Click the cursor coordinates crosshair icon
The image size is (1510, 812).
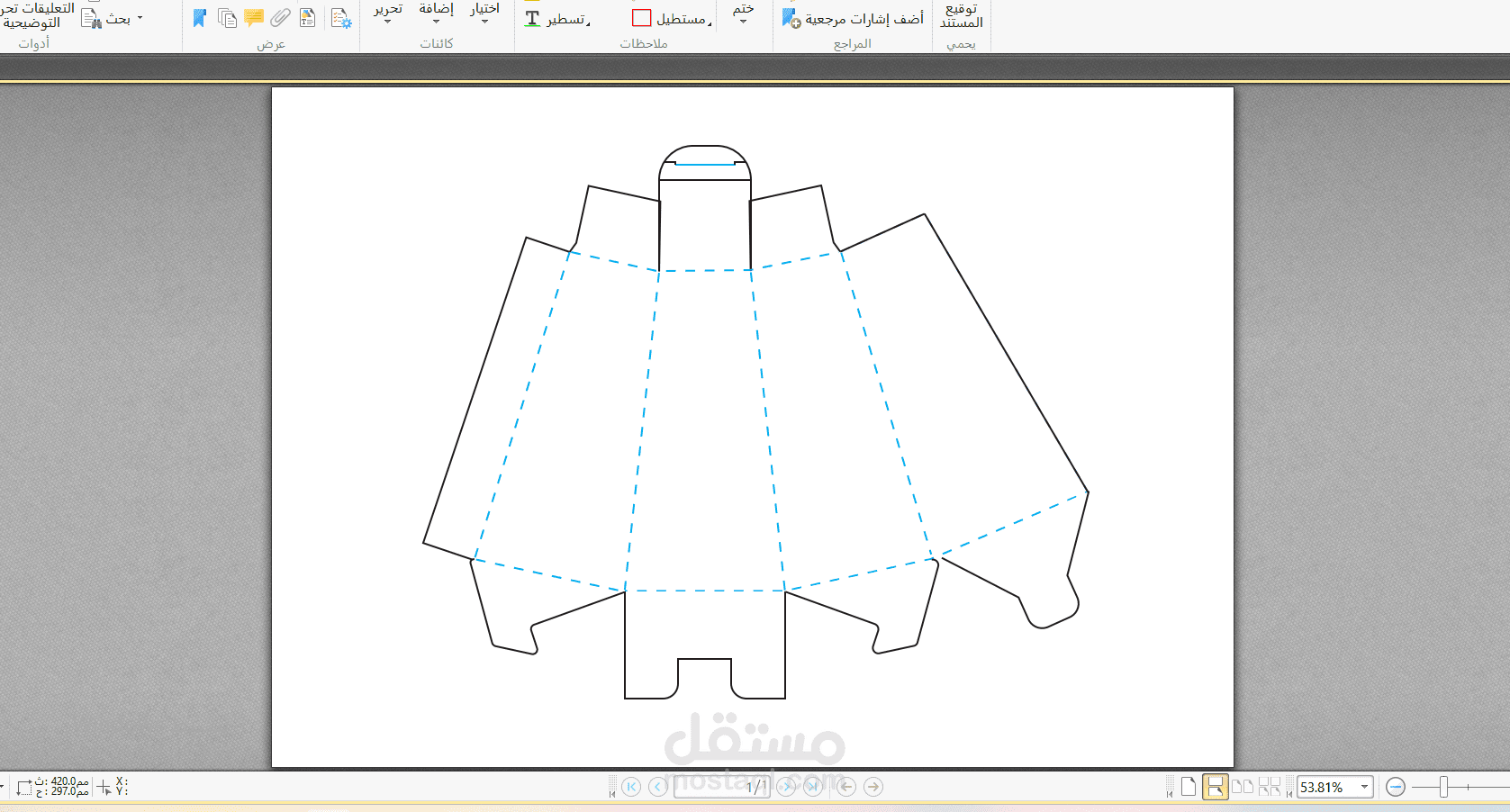pyautogui.click(x=104, y=788)
